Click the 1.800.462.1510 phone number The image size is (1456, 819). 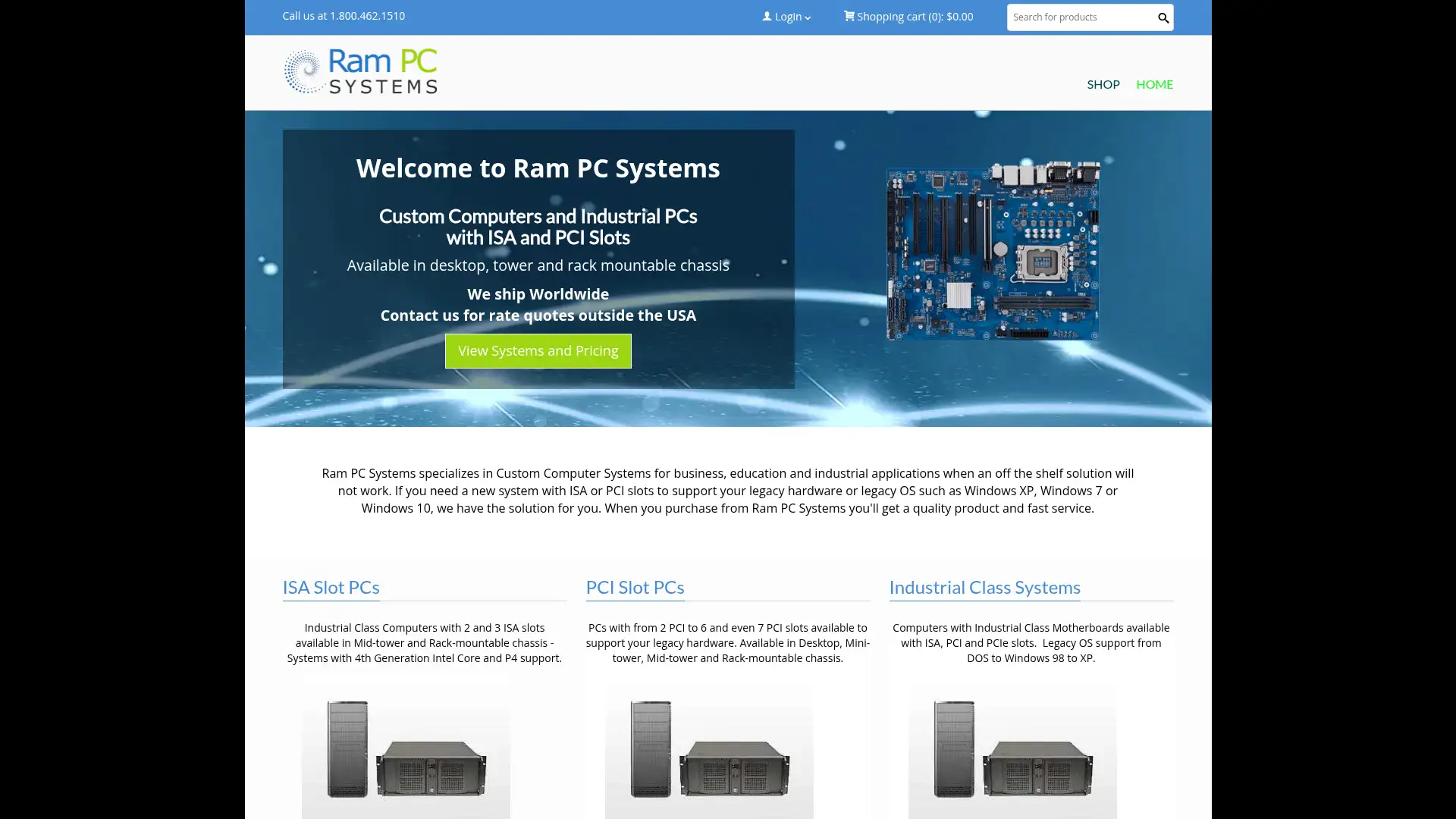point(367,15)
